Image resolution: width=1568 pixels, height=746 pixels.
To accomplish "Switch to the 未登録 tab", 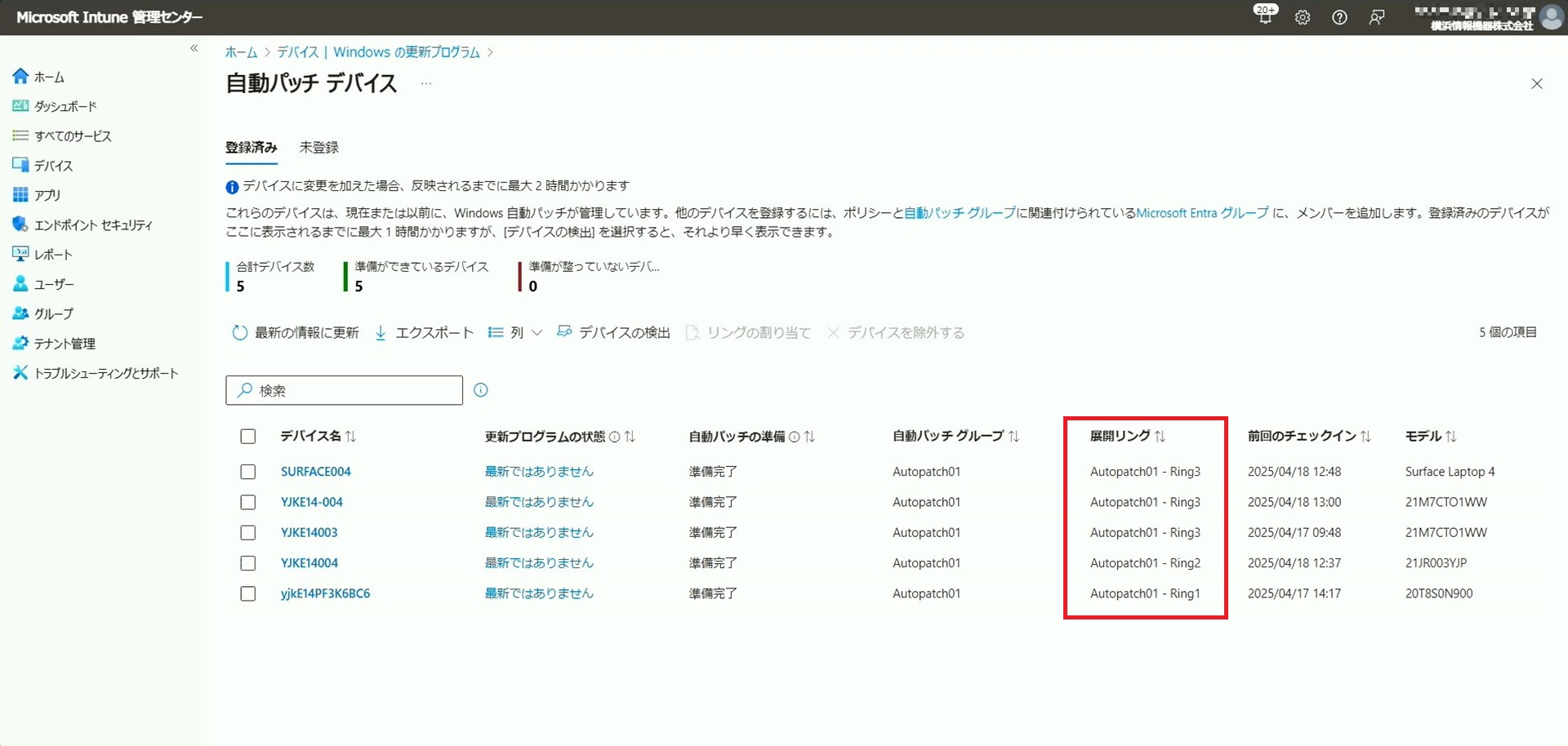I will (318, 148).
